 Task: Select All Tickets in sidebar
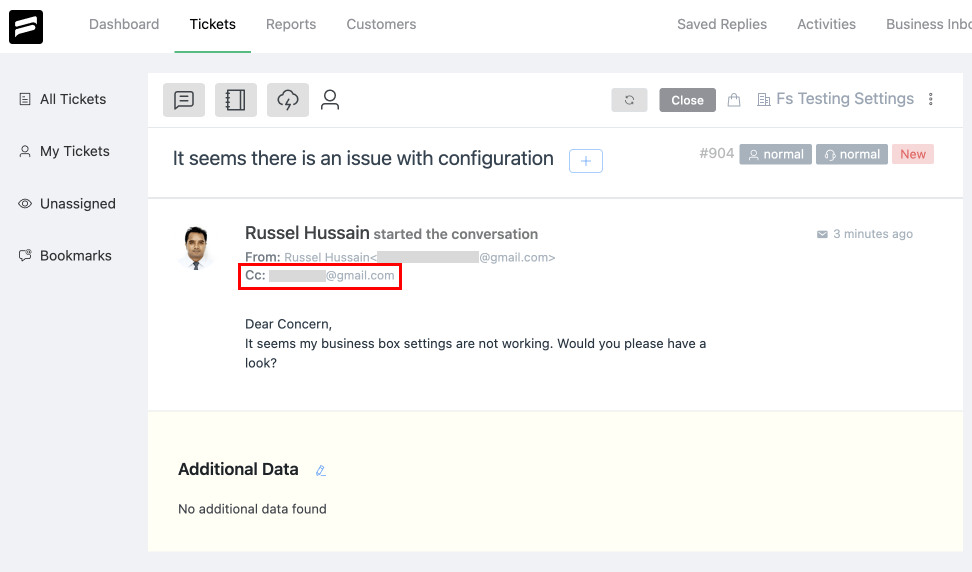(73, 99)
